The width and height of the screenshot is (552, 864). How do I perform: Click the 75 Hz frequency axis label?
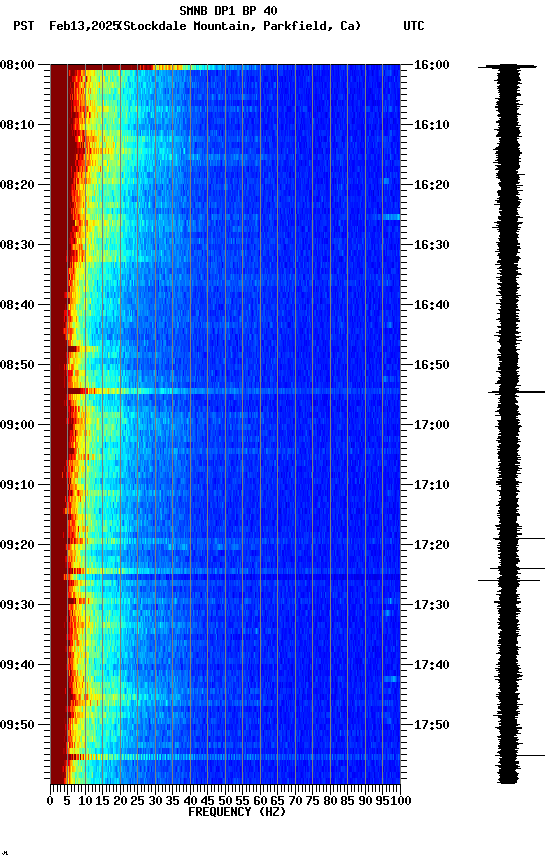pyautogui.click(x=312, y=801)
